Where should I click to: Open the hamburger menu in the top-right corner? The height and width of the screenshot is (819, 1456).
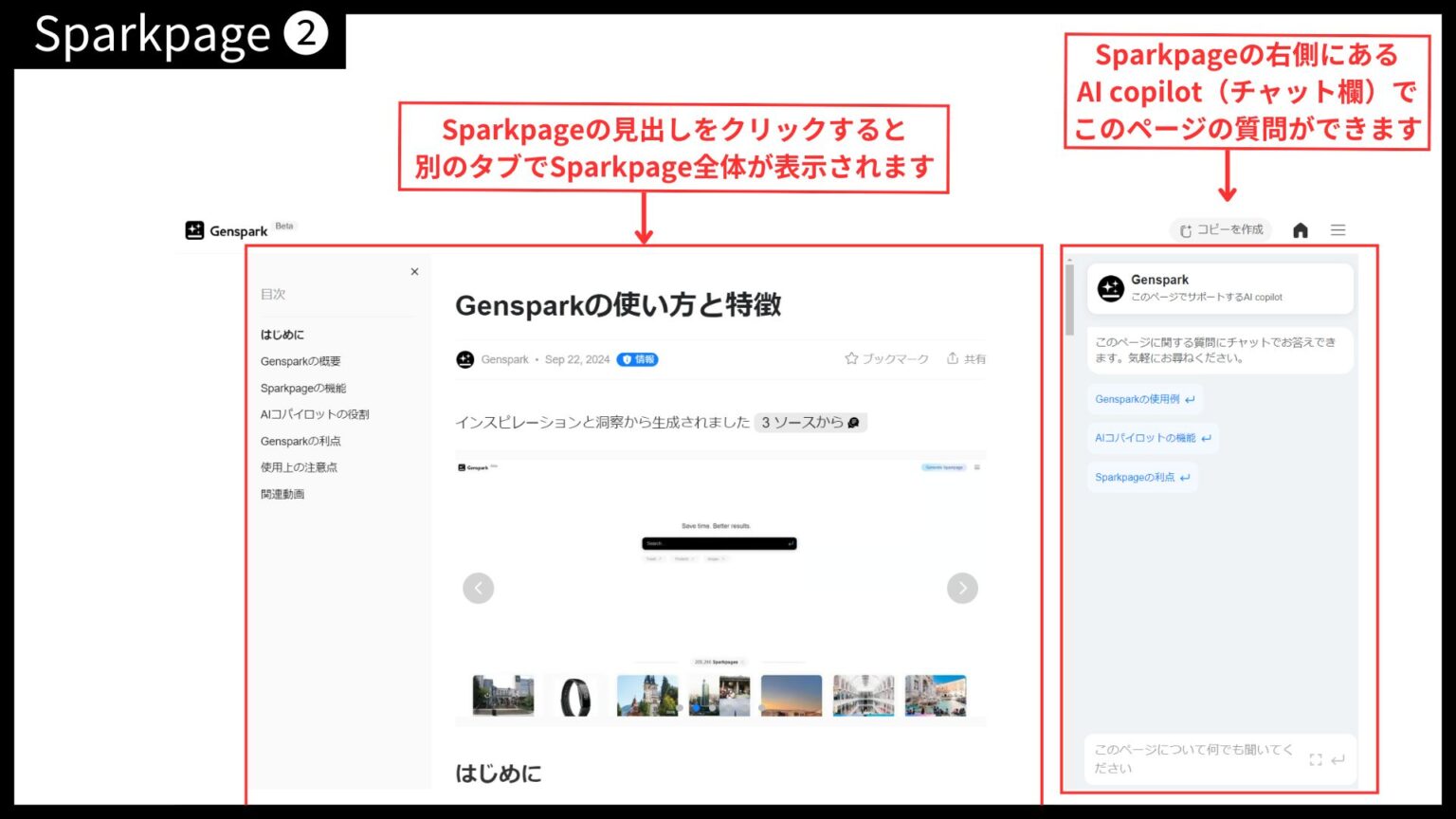click(x=1338, y=229)
